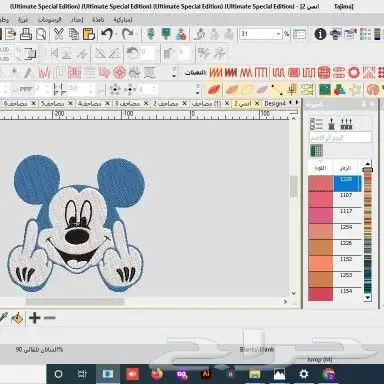
Task: Click the color list scroll down arrow
Action: 367,297
